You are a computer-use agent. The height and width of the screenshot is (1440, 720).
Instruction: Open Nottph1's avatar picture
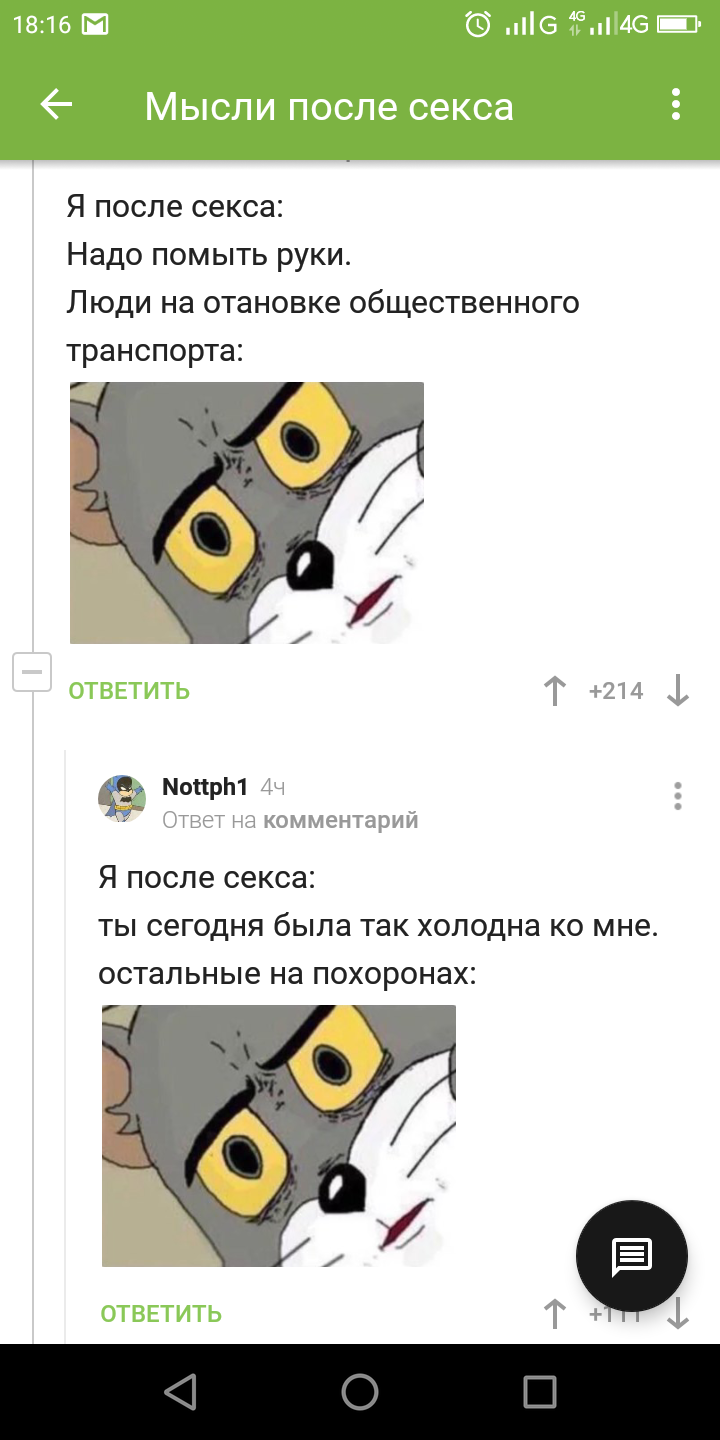point(122,798)
